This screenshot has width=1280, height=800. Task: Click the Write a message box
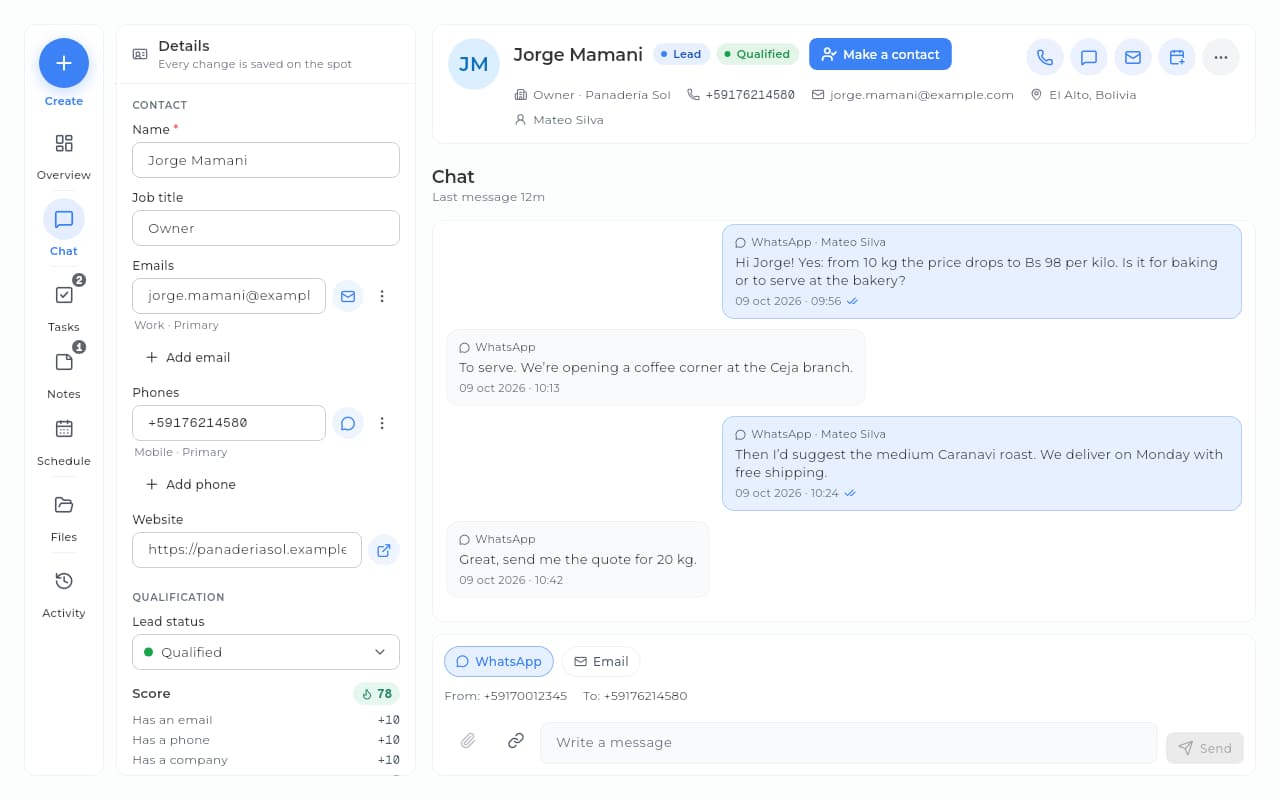[849, 743]
